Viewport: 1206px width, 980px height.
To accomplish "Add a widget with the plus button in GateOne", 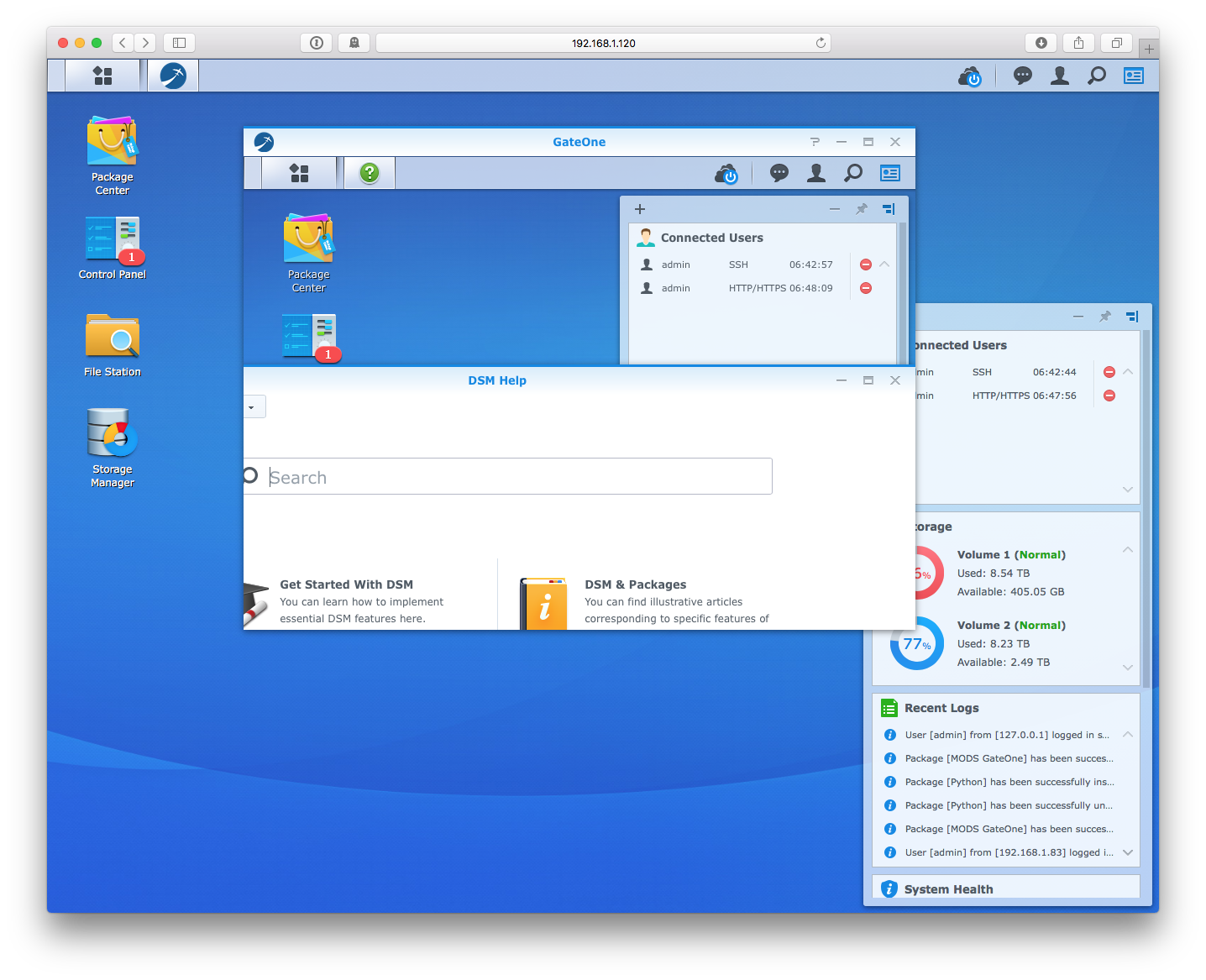I will point(640,209).
